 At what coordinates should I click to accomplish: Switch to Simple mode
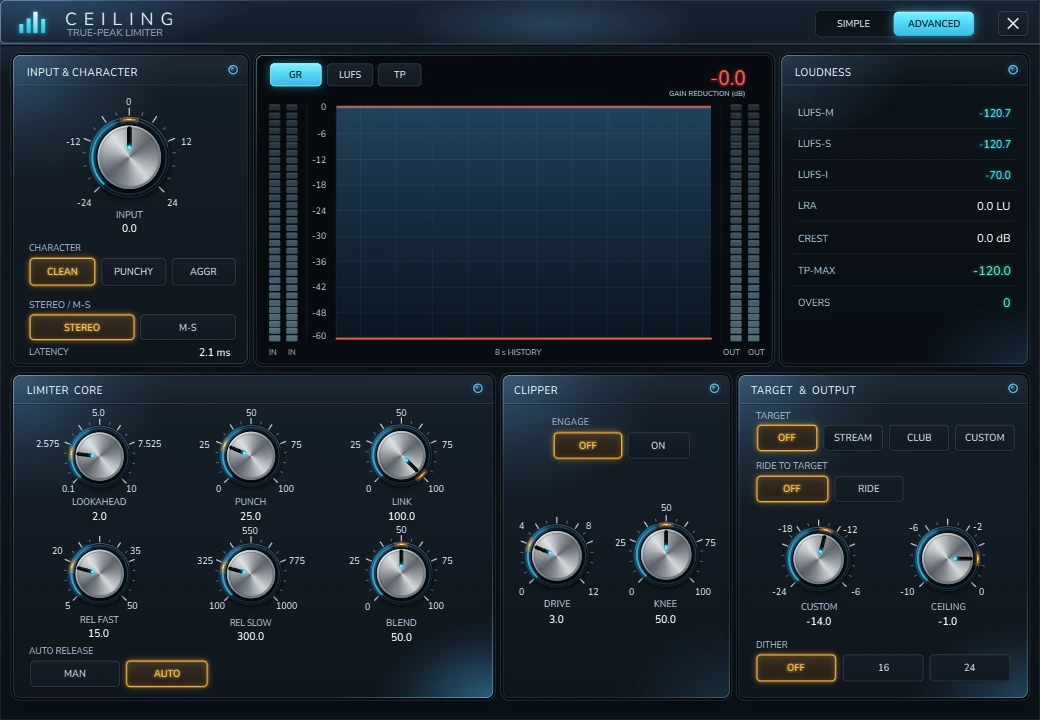pyautogui.click(x=853, y=23)
